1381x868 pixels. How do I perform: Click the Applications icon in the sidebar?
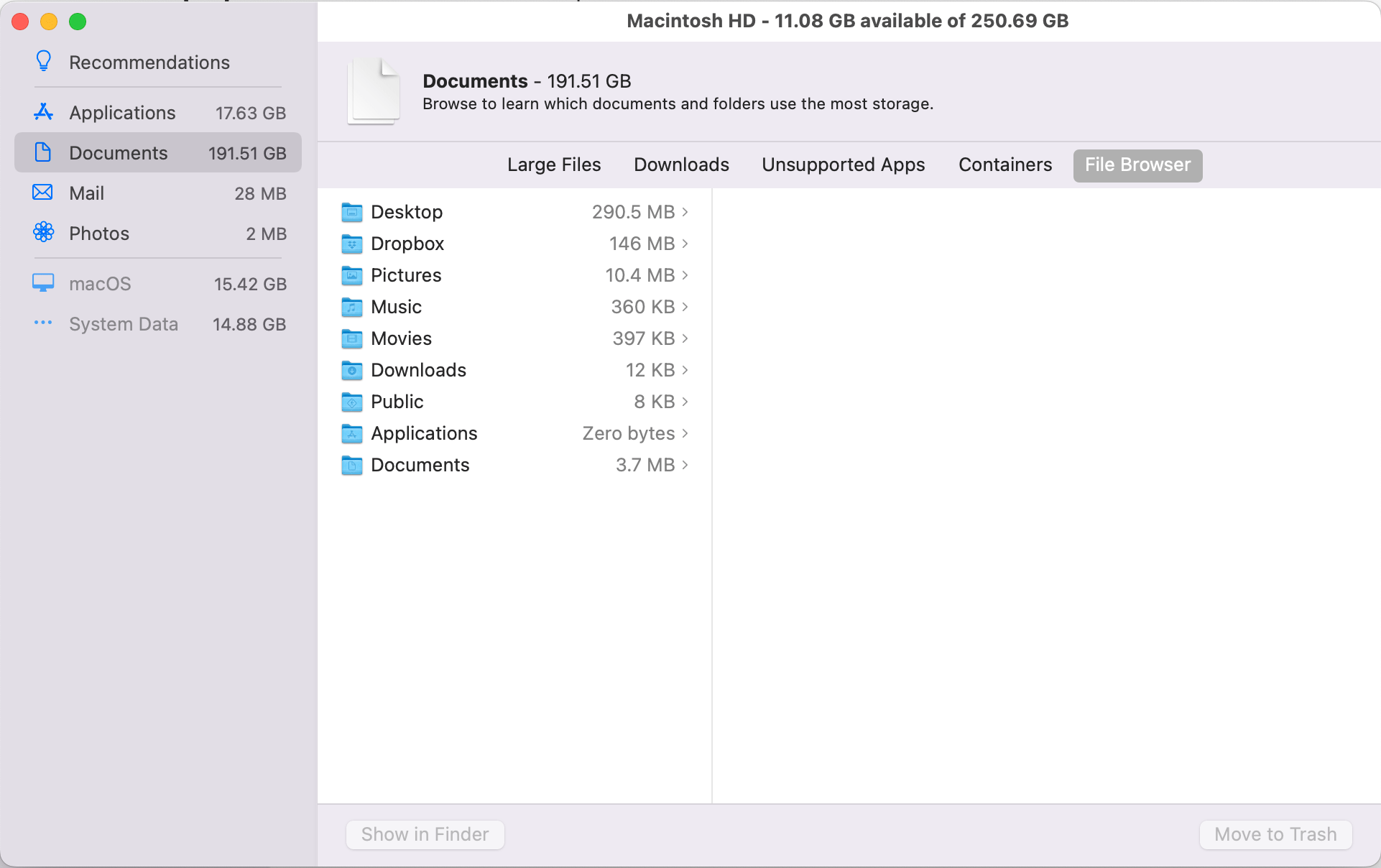(x=43, y=112)
